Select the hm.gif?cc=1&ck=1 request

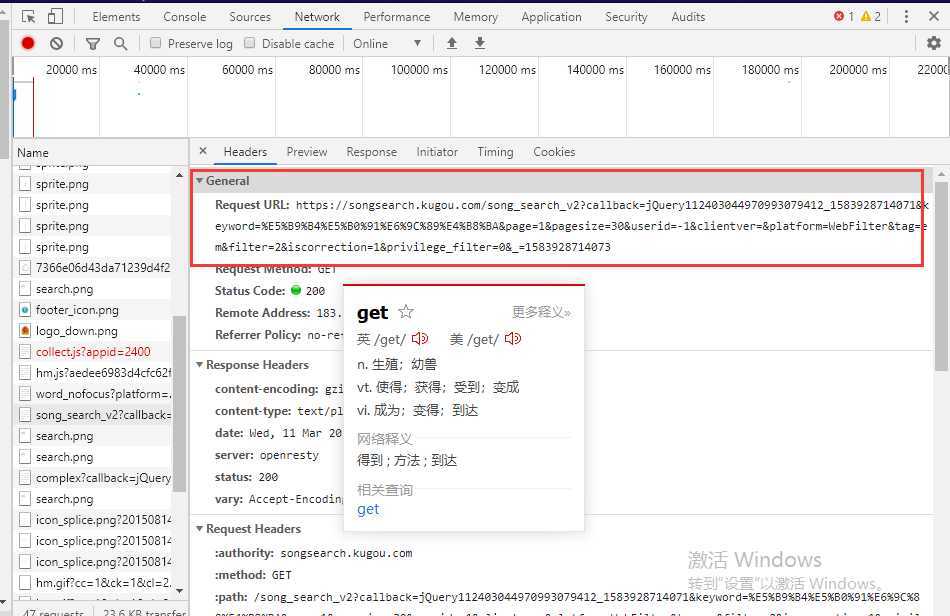94,583
